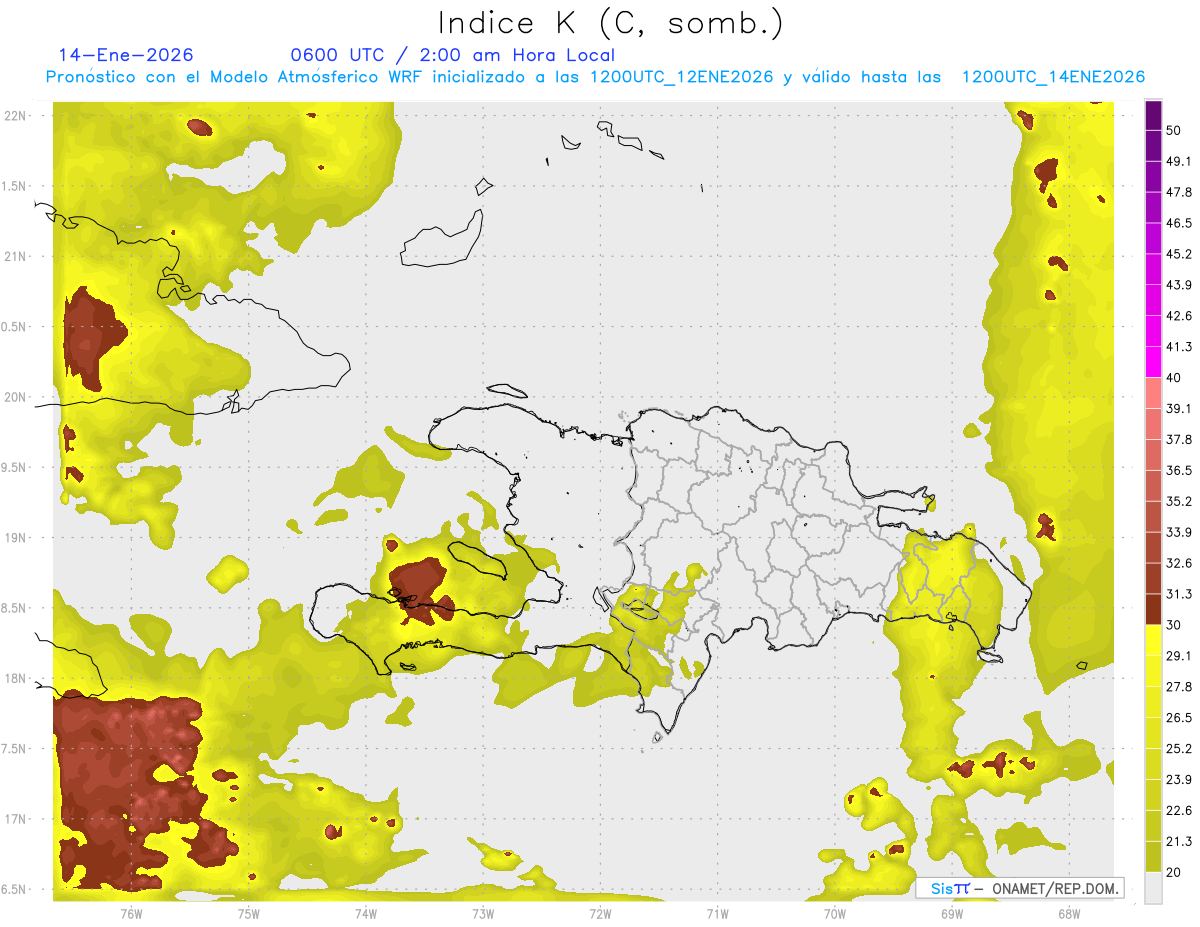Viewport: 1200px width, 927px height.
Task: Pick the legend value '43.9'
Action: click(x=1179, y=285)
